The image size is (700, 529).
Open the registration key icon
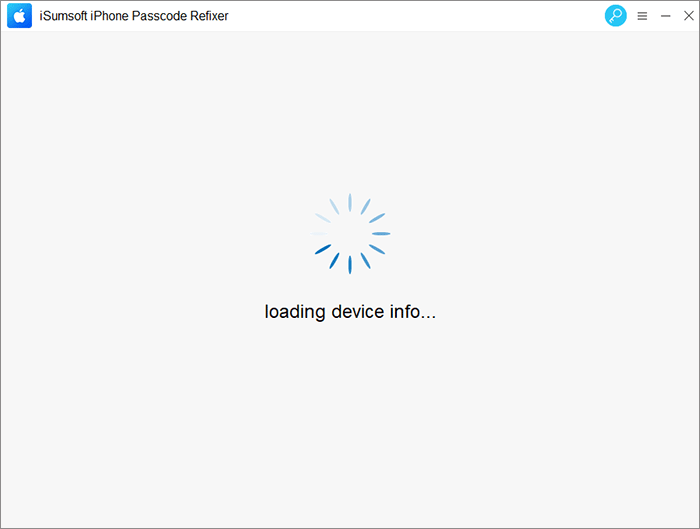coord(616,16)
